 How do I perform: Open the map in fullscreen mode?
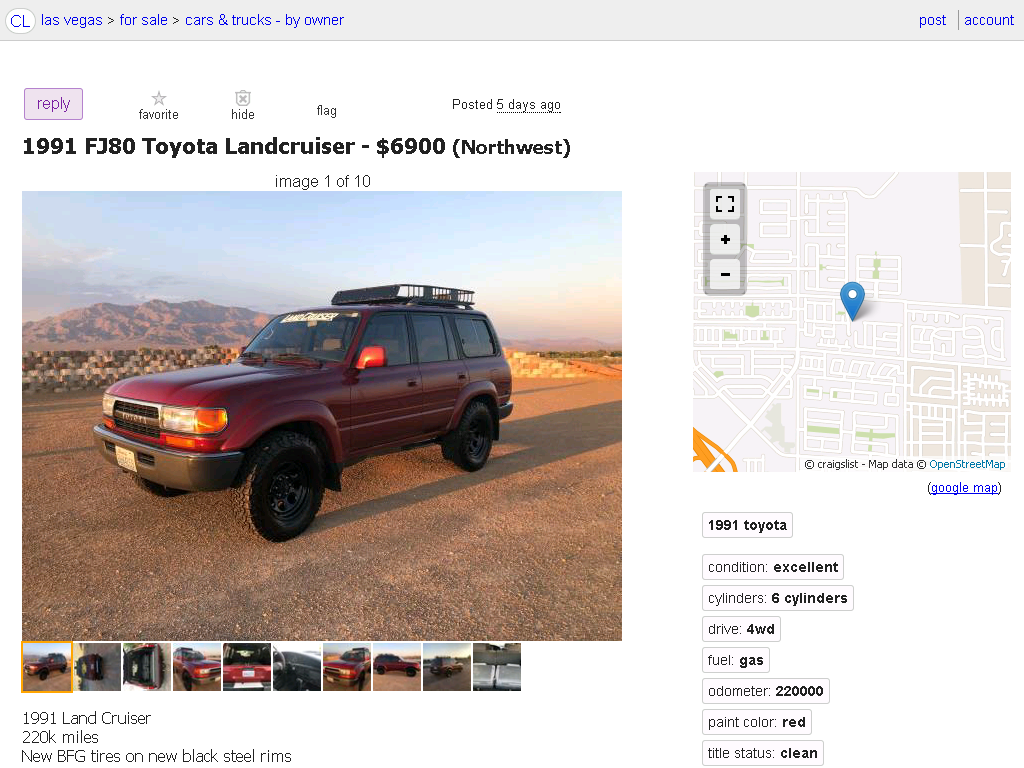point(725,204)
